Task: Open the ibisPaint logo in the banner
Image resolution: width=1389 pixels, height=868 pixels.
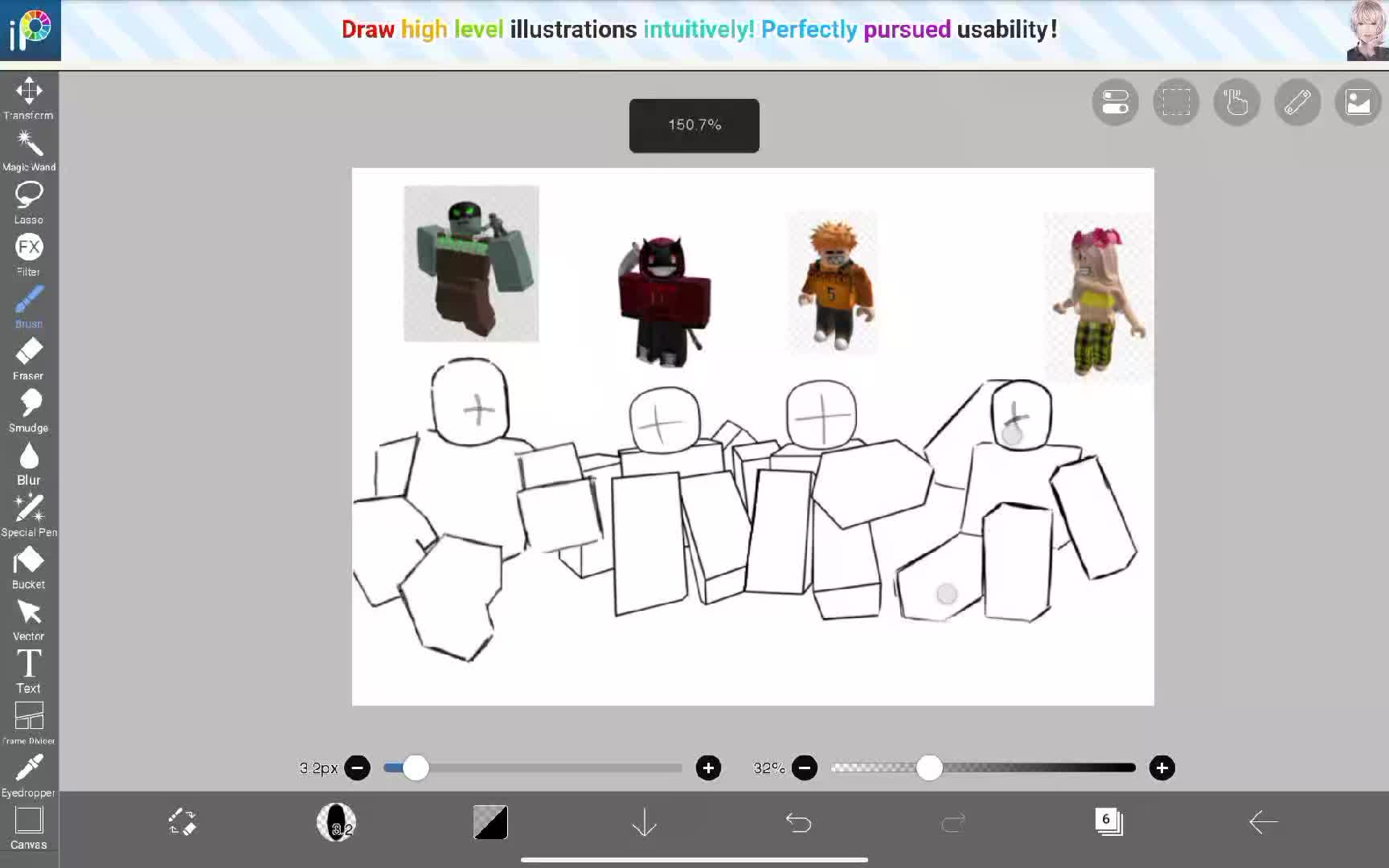Action: pos(30,31)
